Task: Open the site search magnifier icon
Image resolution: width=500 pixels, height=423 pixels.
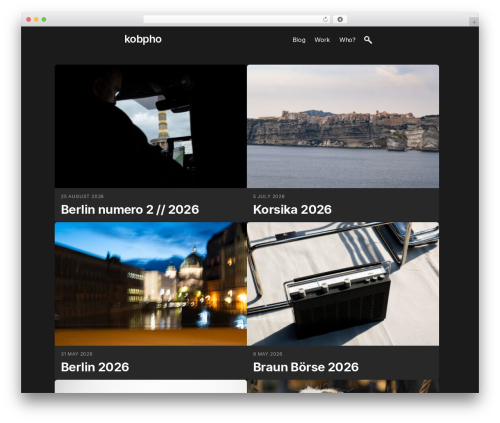Action: (x=368, y=40)
